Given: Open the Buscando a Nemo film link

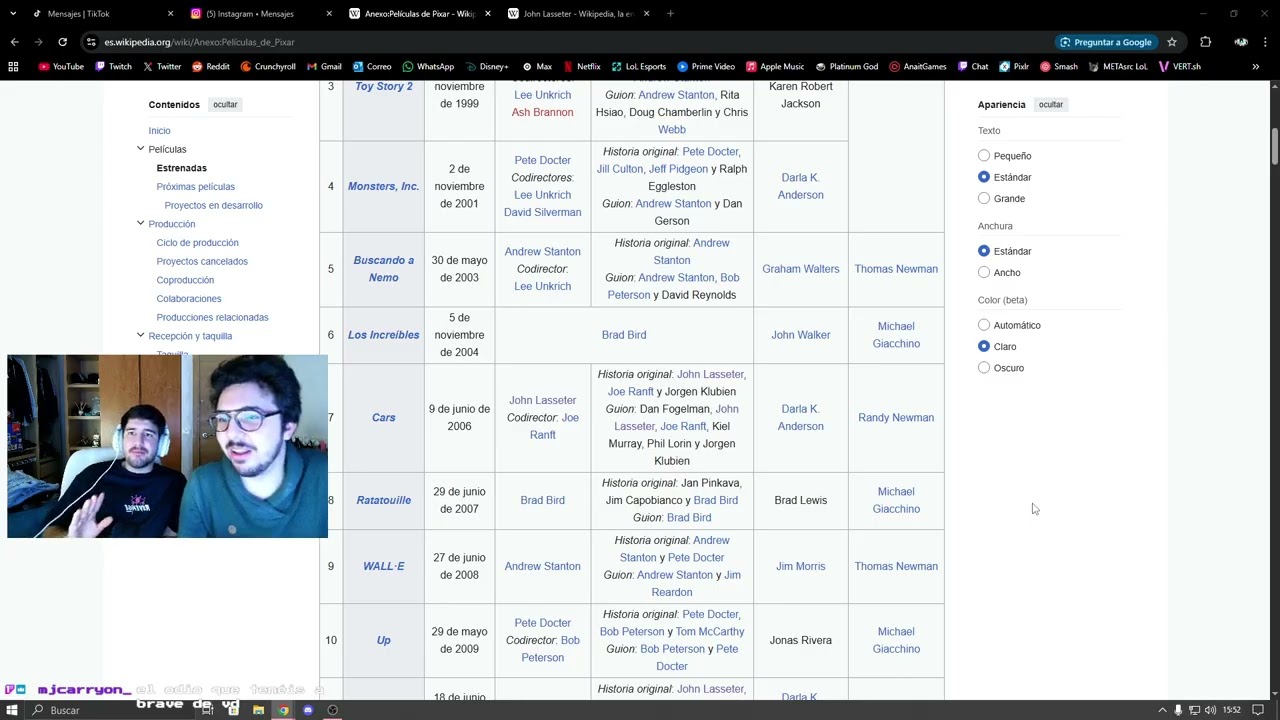Looking at the screenshot, I should point(383,269).
